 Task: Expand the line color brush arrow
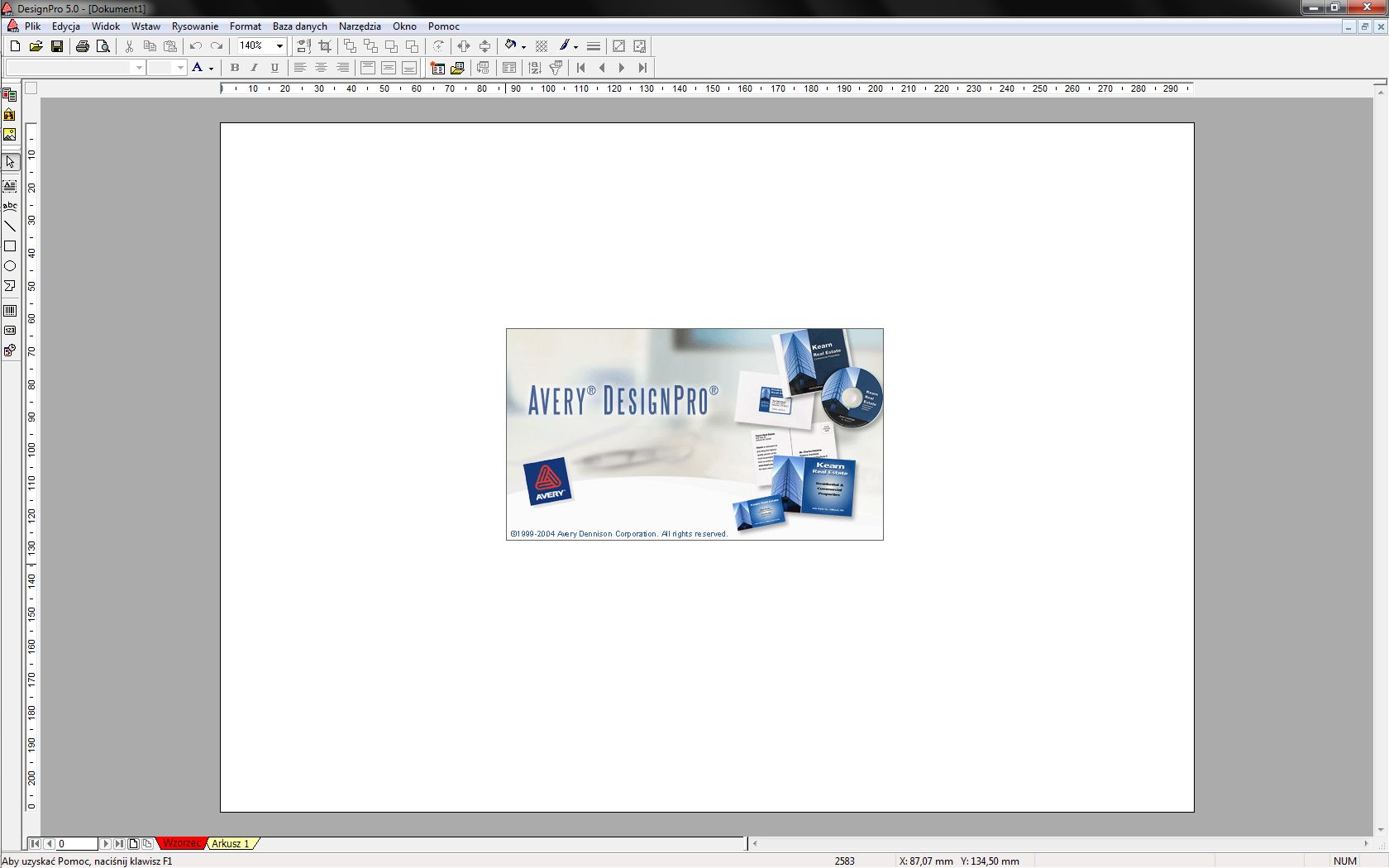pos(575,47)
